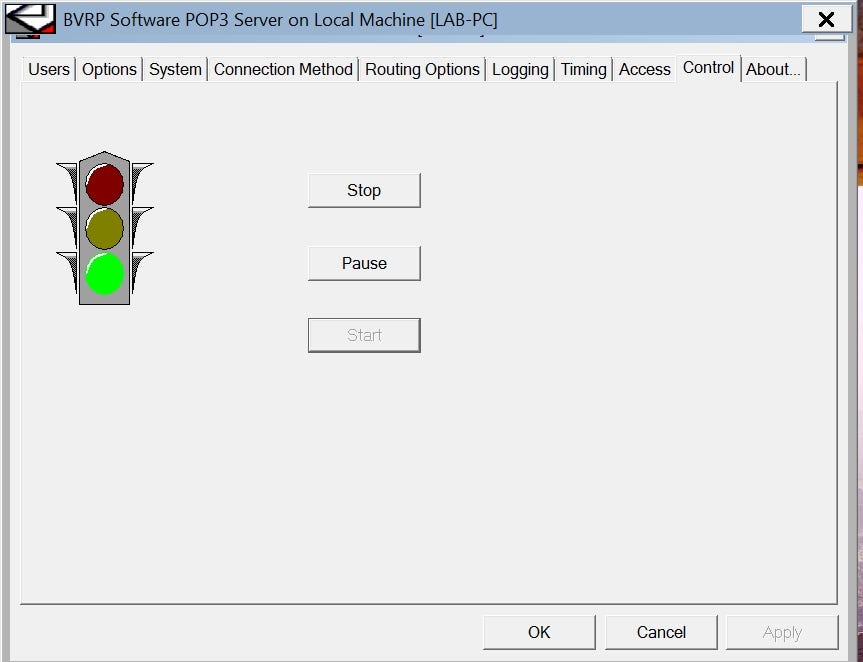Confirm settings with OK

click(538, 632)
